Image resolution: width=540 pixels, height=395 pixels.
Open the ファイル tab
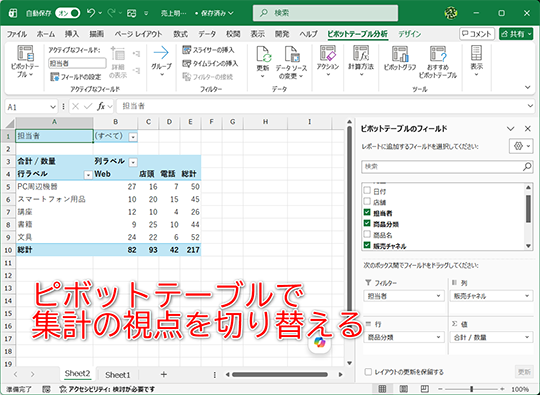click(x=17, y=34)
